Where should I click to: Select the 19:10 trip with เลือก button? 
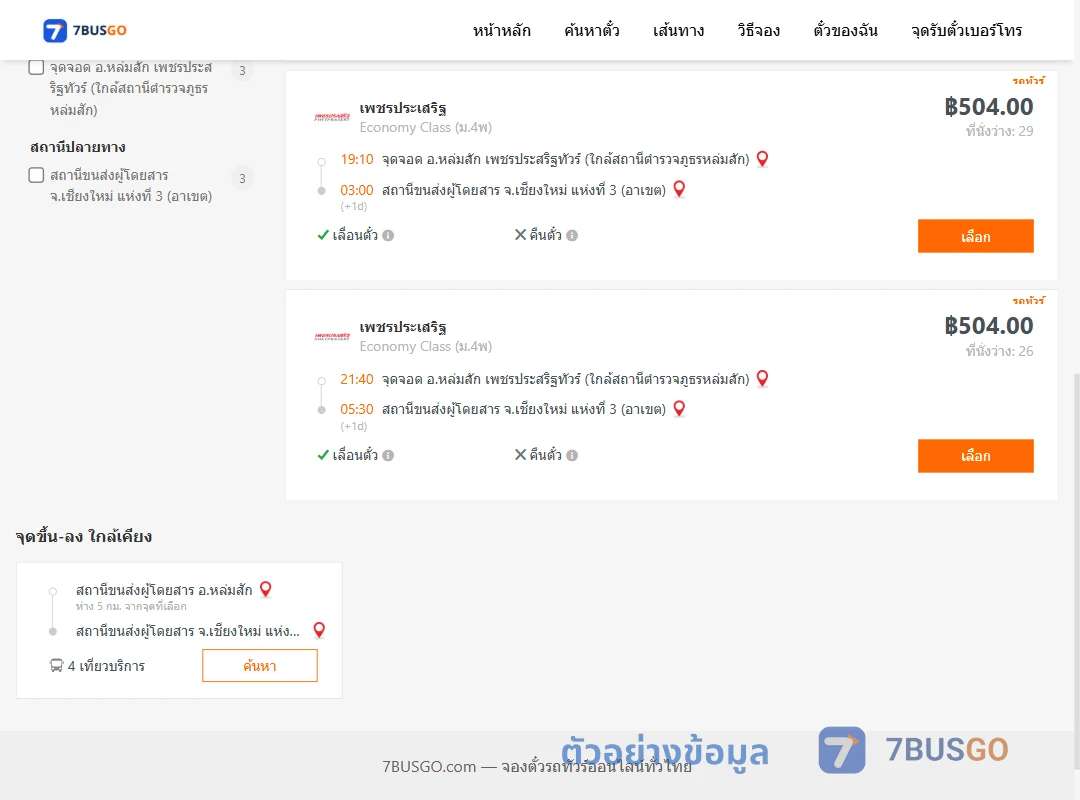975,236
